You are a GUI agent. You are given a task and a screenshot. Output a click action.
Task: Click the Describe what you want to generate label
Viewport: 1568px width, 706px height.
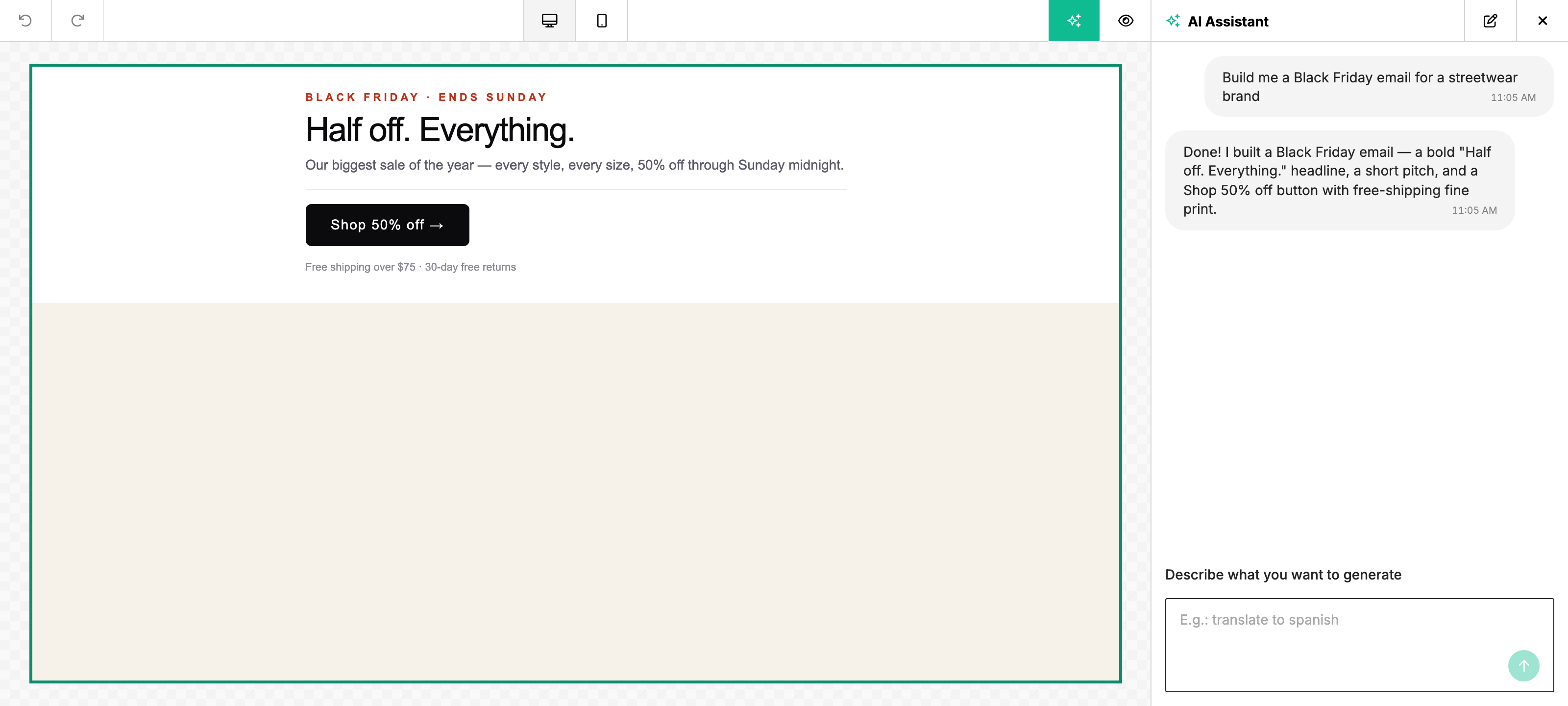click(1283, 575)
